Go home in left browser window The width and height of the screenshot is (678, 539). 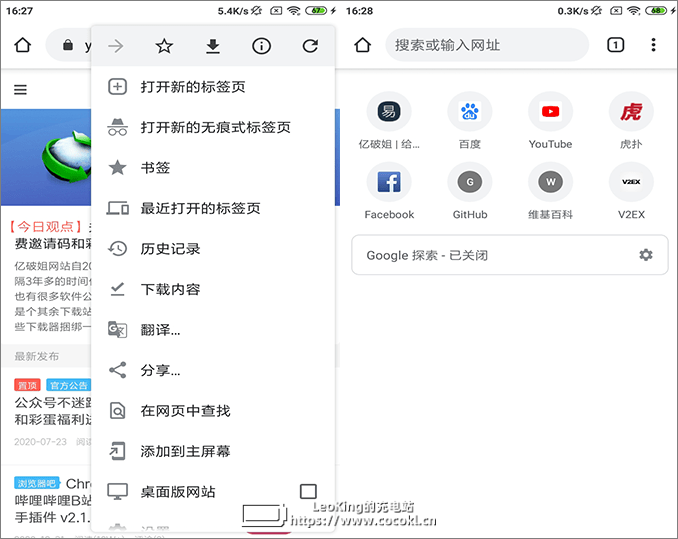point(23,45)
